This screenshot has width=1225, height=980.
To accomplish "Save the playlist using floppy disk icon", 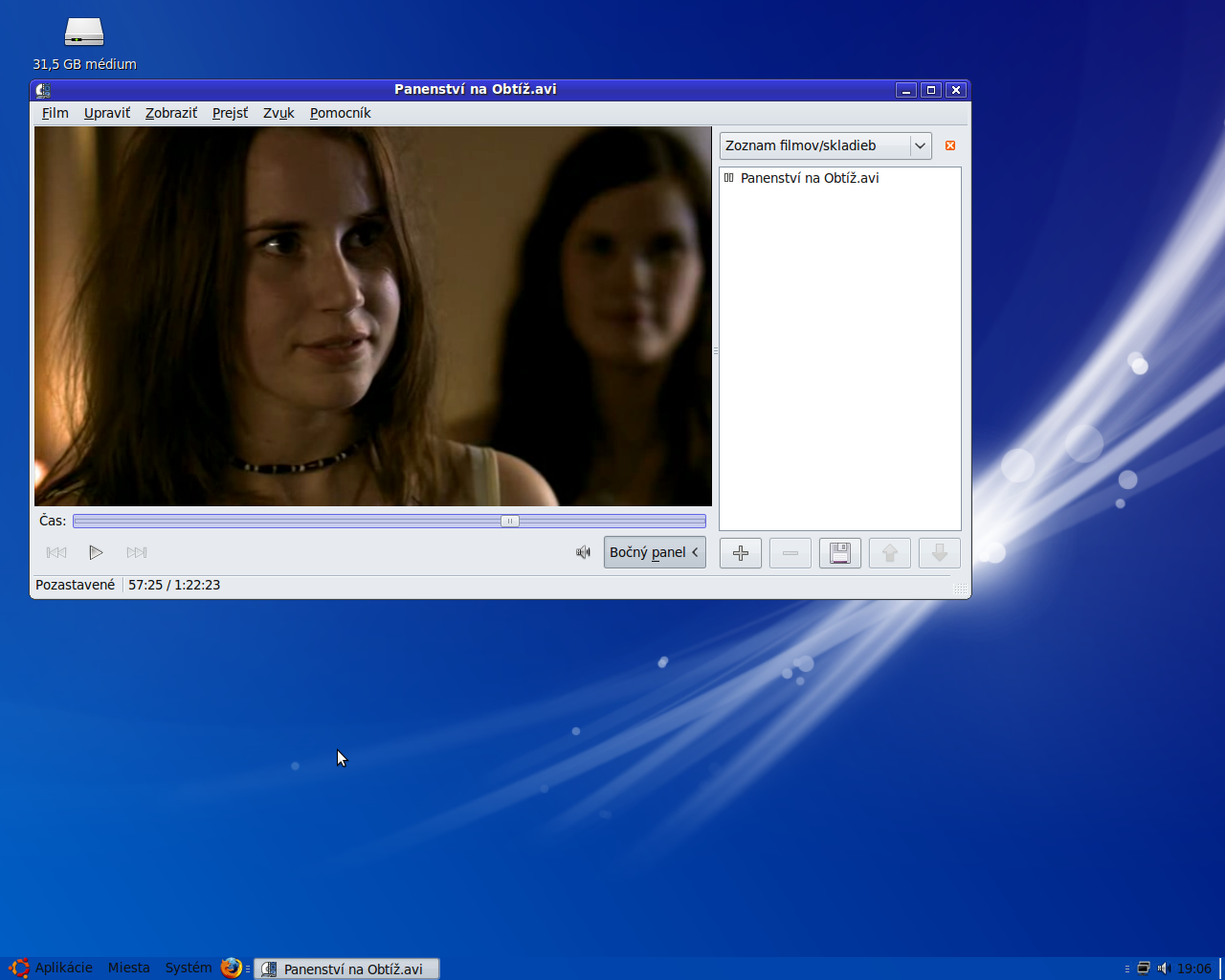I will (x=839, y=553).
